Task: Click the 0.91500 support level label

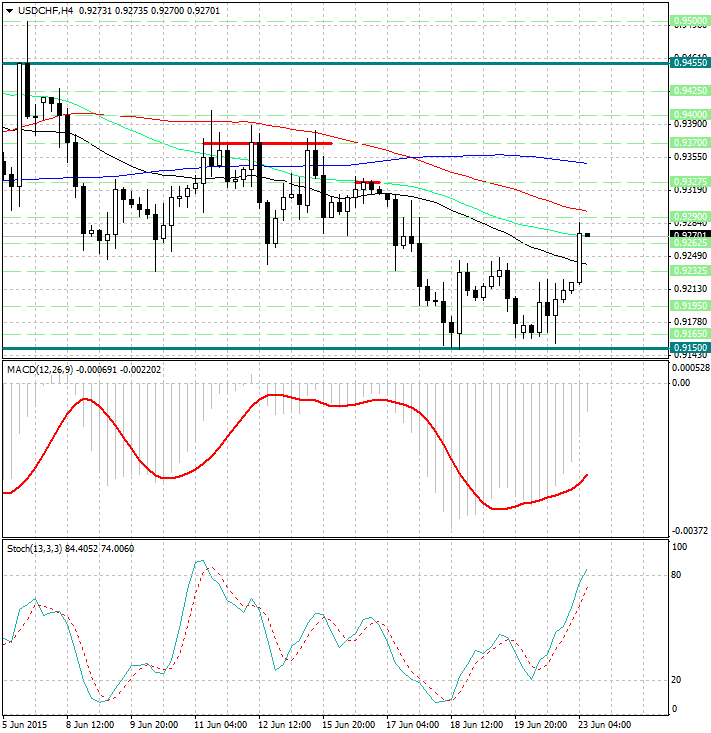Action: point(690,347)
